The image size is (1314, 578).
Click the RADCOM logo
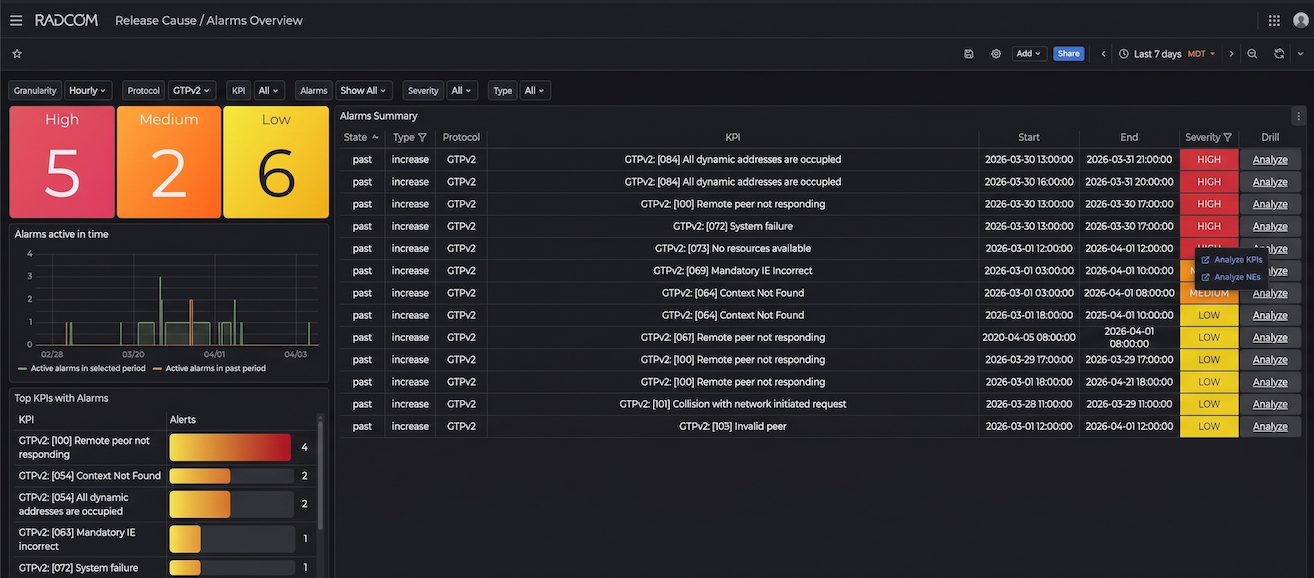pos(64,20)
